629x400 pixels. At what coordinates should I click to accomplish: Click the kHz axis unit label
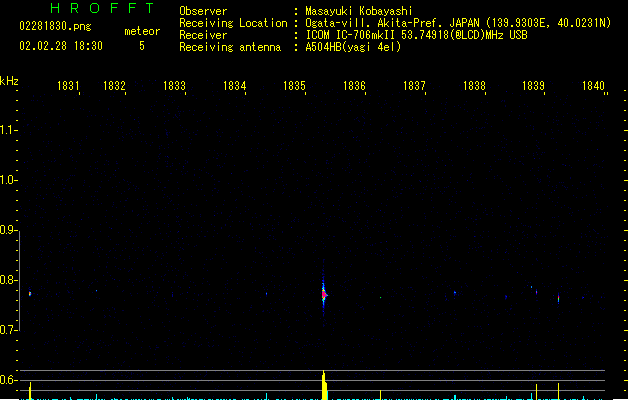click(x=9, y=81)
